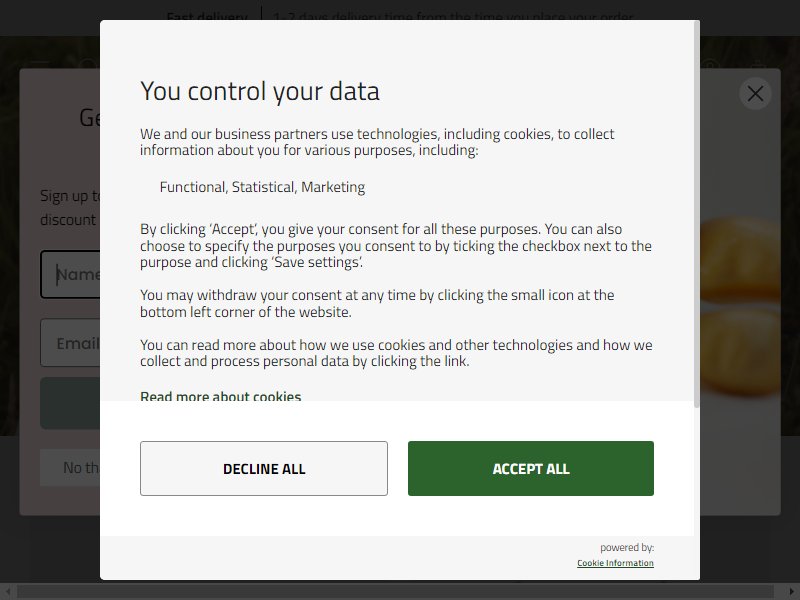The width and height of the screenshot is (800, 600).
Task: Click the page's horizontal scrollbar track
Action: point(400,592)
